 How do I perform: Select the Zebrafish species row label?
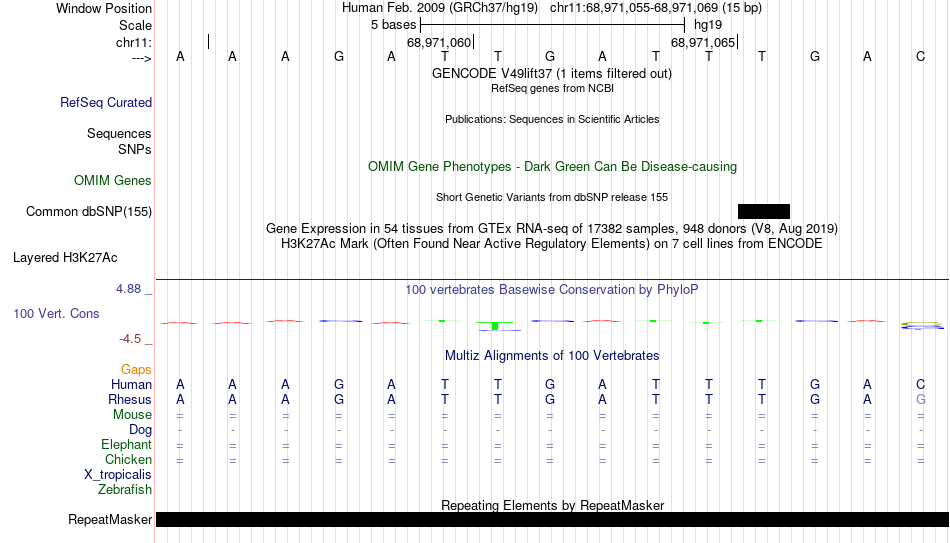click(x=125, y=489)
